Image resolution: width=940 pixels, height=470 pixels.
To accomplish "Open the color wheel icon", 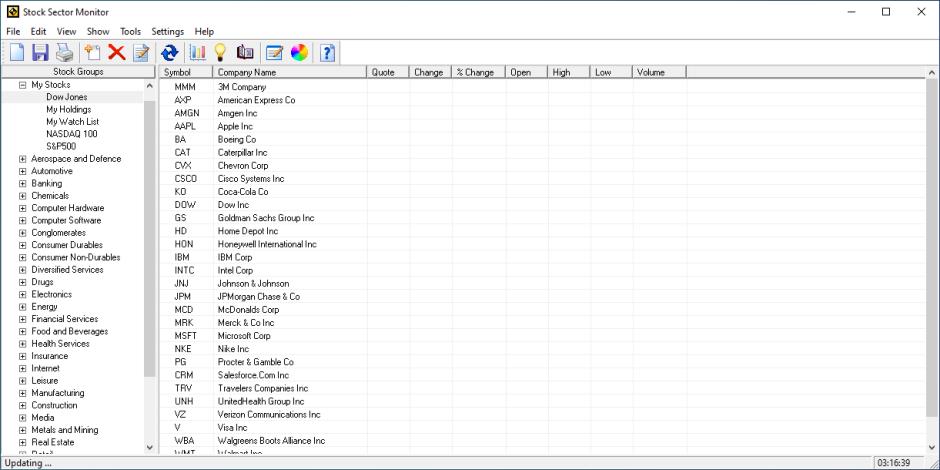I will pos(299,53).
